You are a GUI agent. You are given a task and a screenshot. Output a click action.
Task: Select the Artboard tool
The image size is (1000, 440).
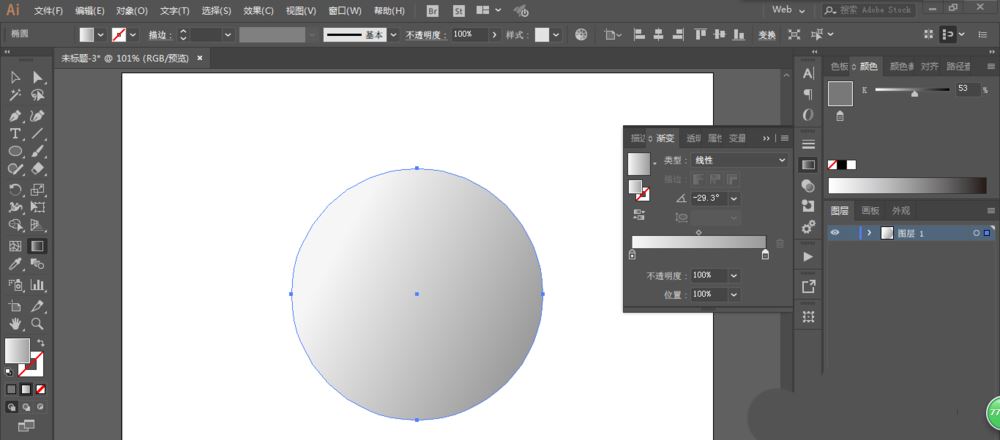15,305
